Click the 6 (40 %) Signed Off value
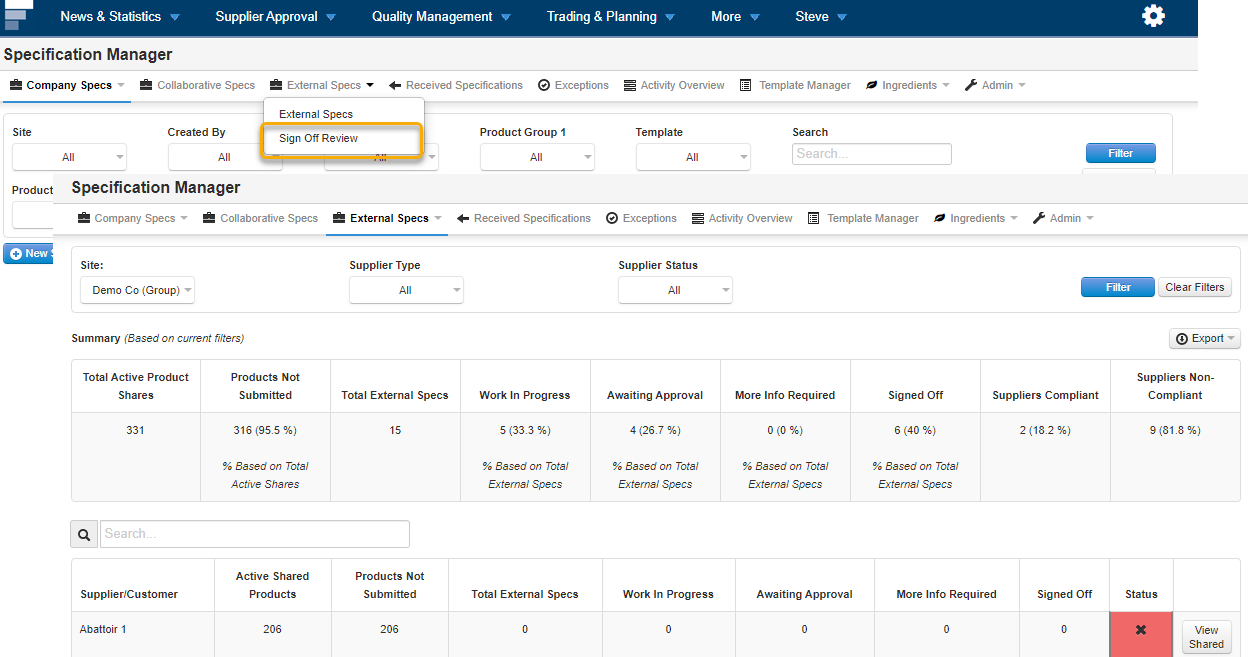Screen dimensions: 1252x657 (x=915, y=430)
